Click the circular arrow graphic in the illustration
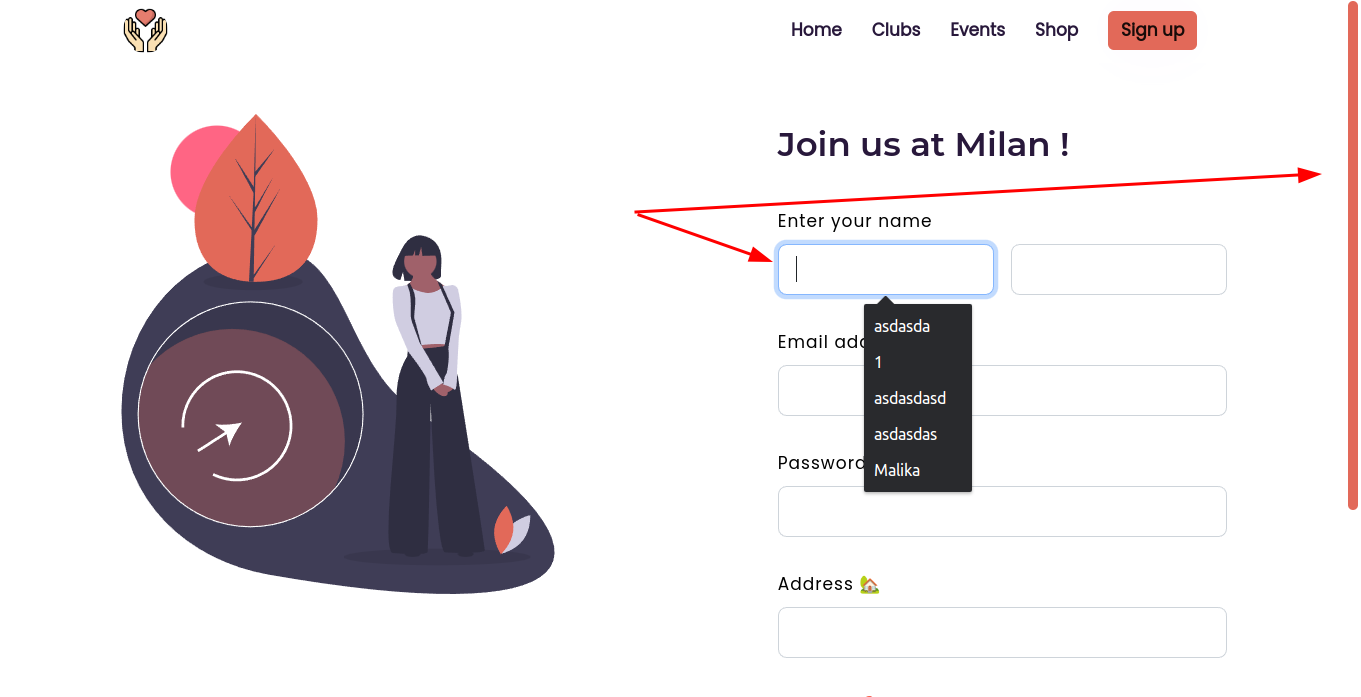 tap(238, 426)
